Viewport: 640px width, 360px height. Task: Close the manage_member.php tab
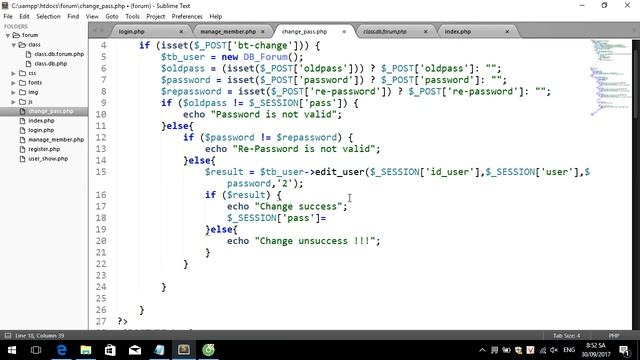[x=263, y=31]
